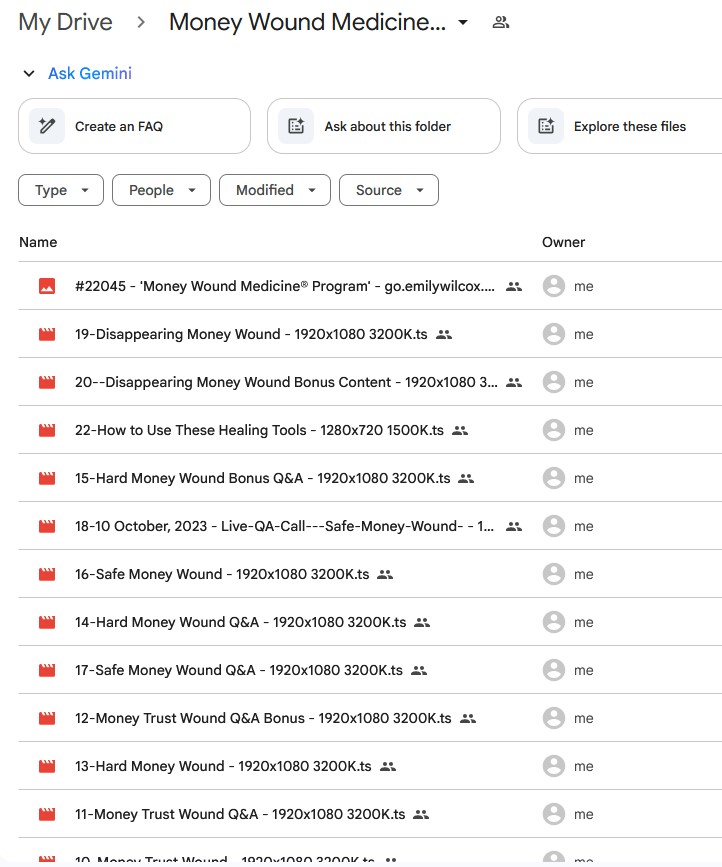Select the 14-Hard Money Wound Q&A file
Viewport: 722px width, 867px height.
pos(240,622)
